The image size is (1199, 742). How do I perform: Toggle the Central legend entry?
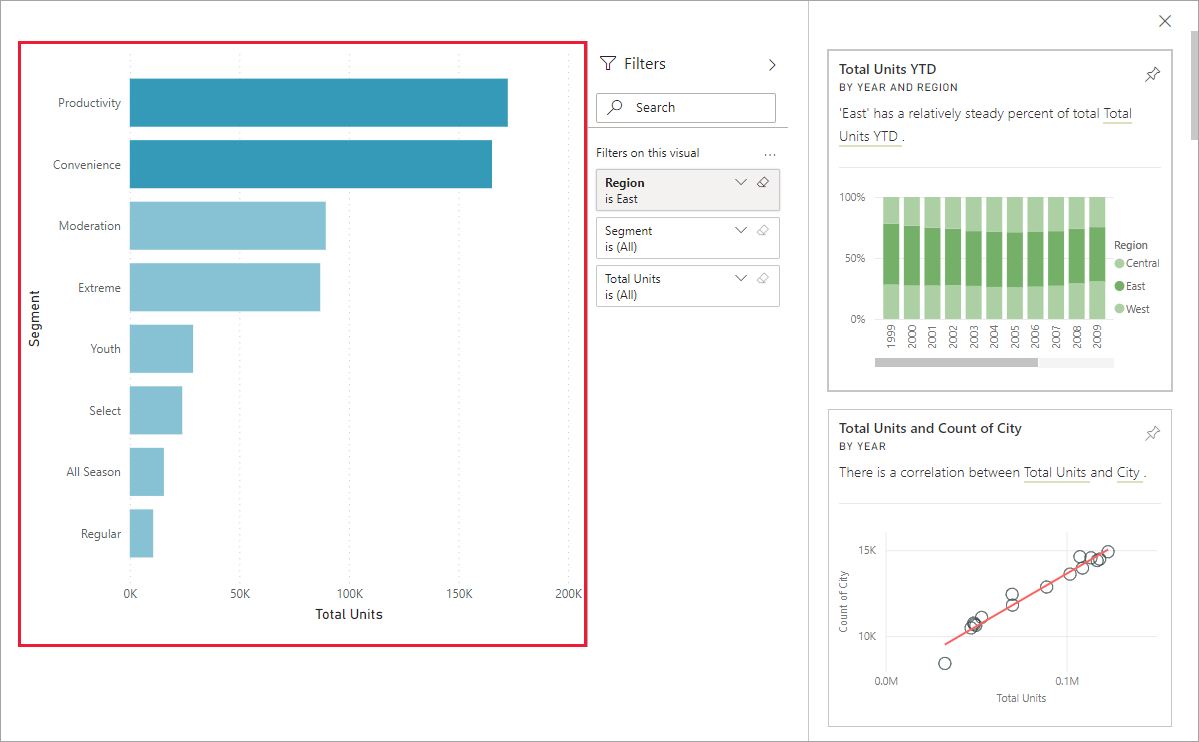[x=1141, y=263]
